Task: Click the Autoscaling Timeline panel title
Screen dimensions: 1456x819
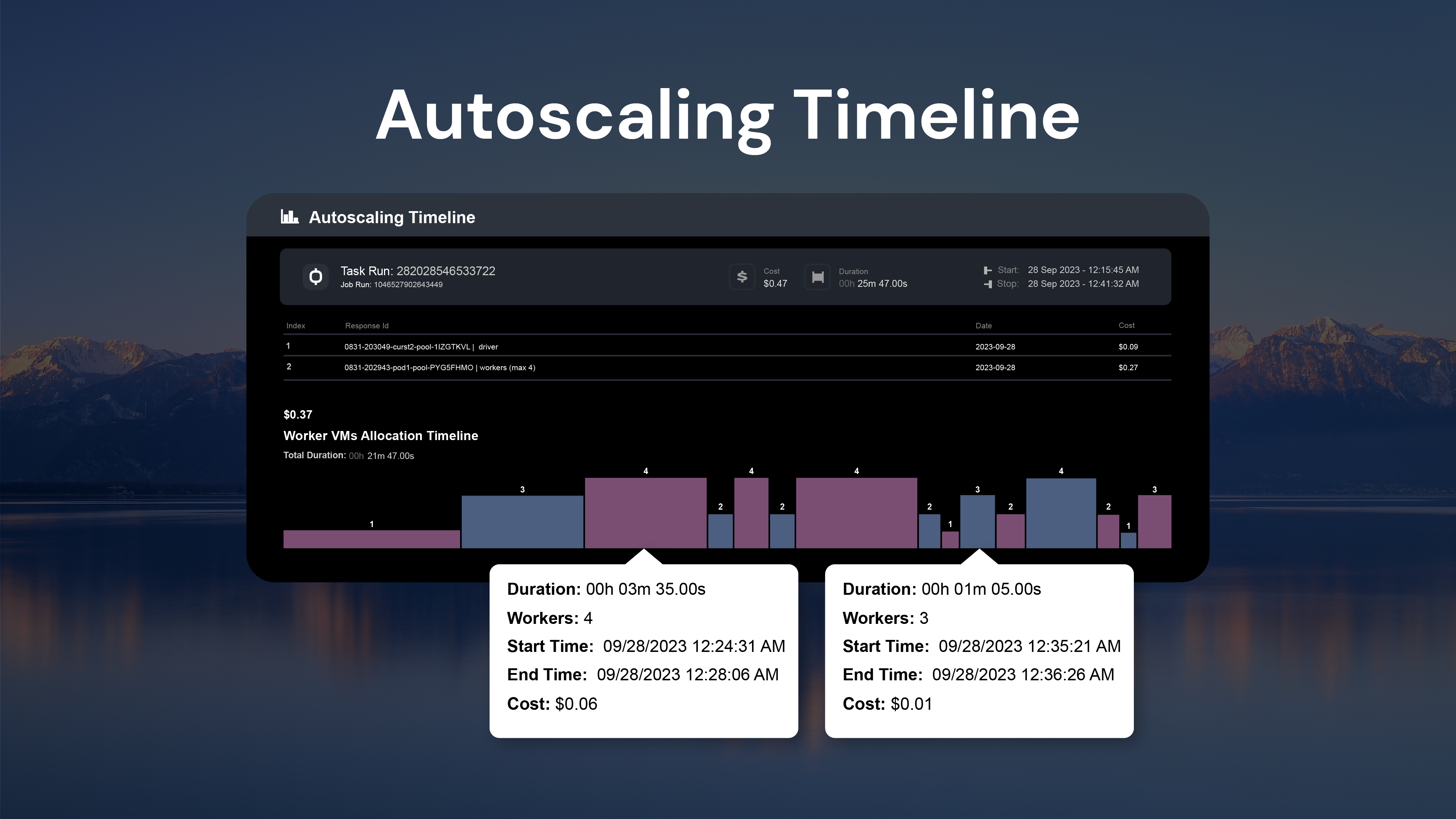Action: click(392, 217)
